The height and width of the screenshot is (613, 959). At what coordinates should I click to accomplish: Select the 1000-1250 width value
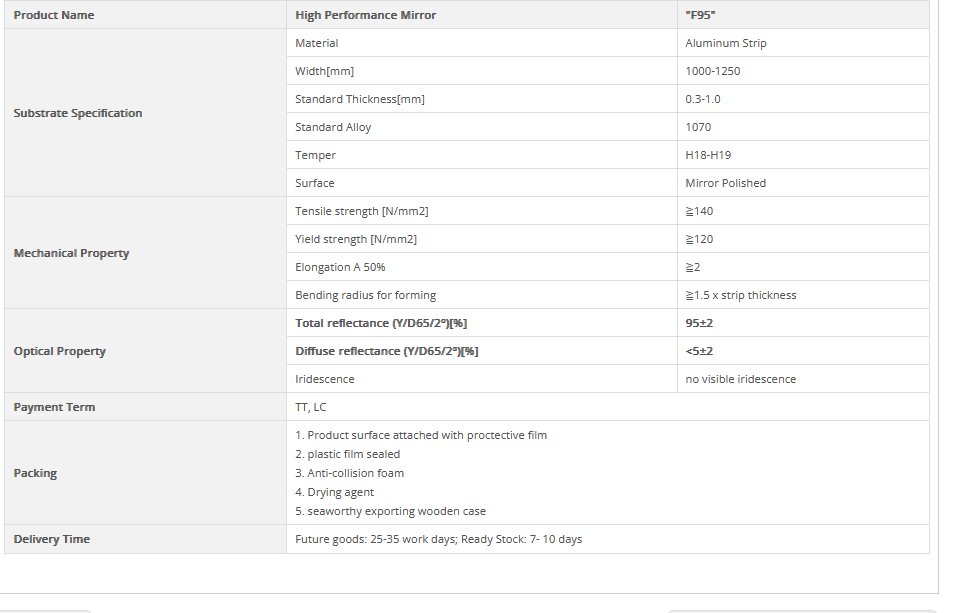point(713,71)
